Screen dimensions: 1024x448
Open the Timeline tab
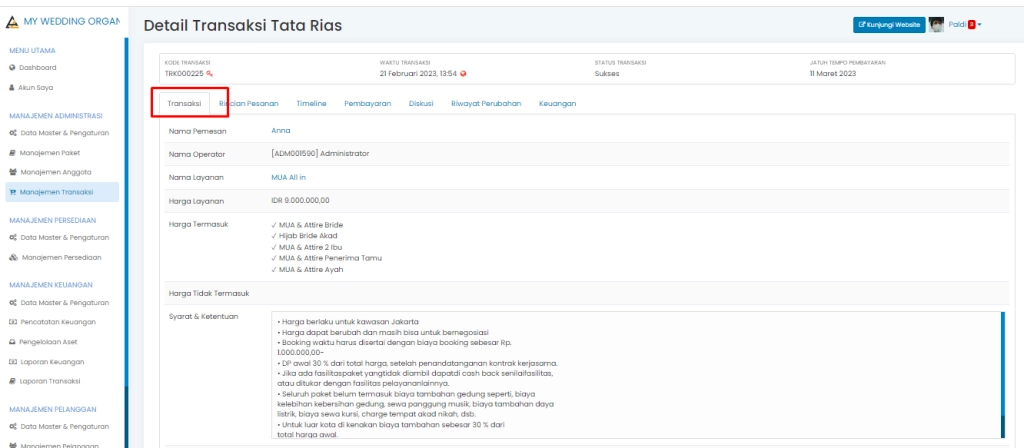311,103
